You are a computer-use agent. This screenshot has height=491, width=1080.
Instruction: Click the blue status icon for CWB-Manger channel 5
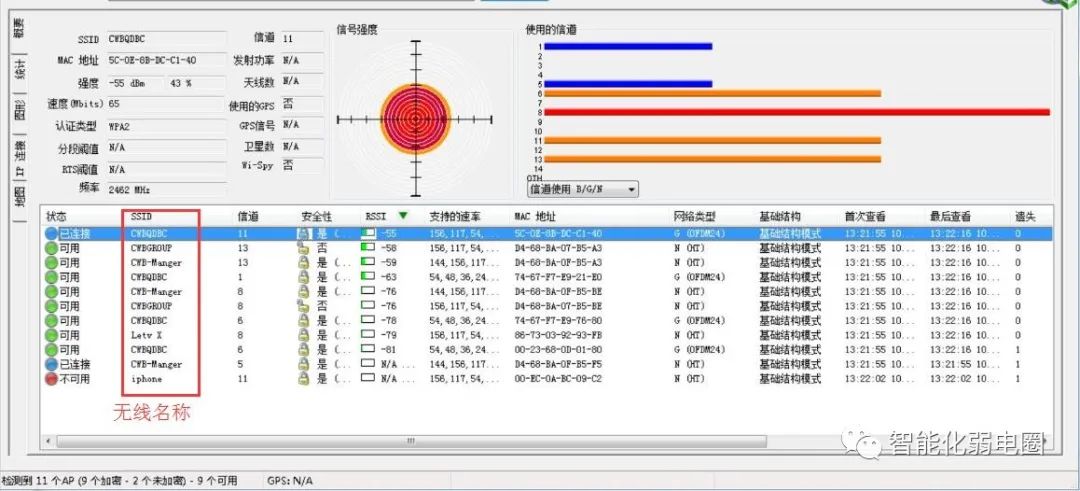point(52,364)
